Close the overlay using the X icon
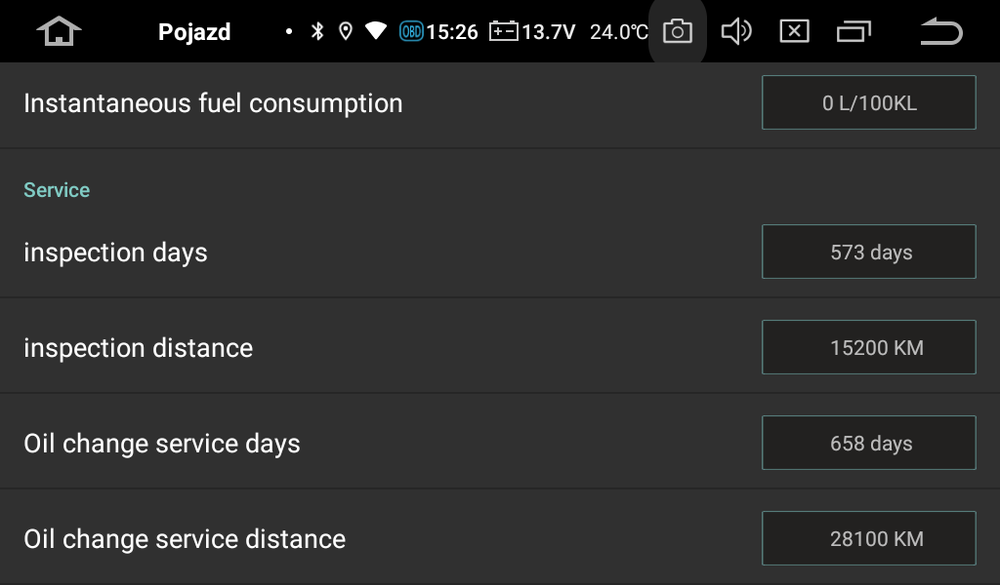The image size is (1000, 585). [x=794, y=31]
